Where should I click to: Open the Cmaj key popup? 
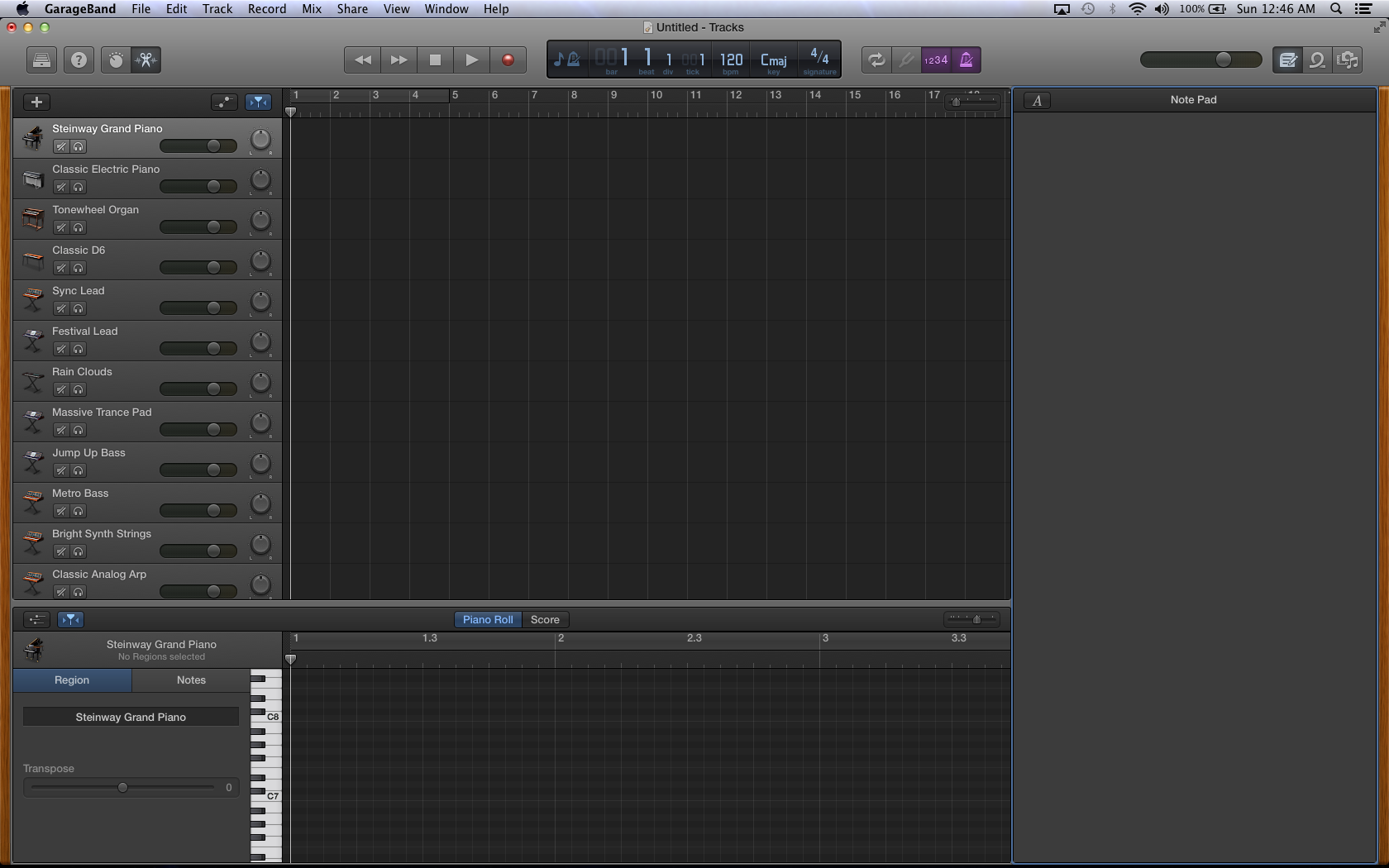773,60
